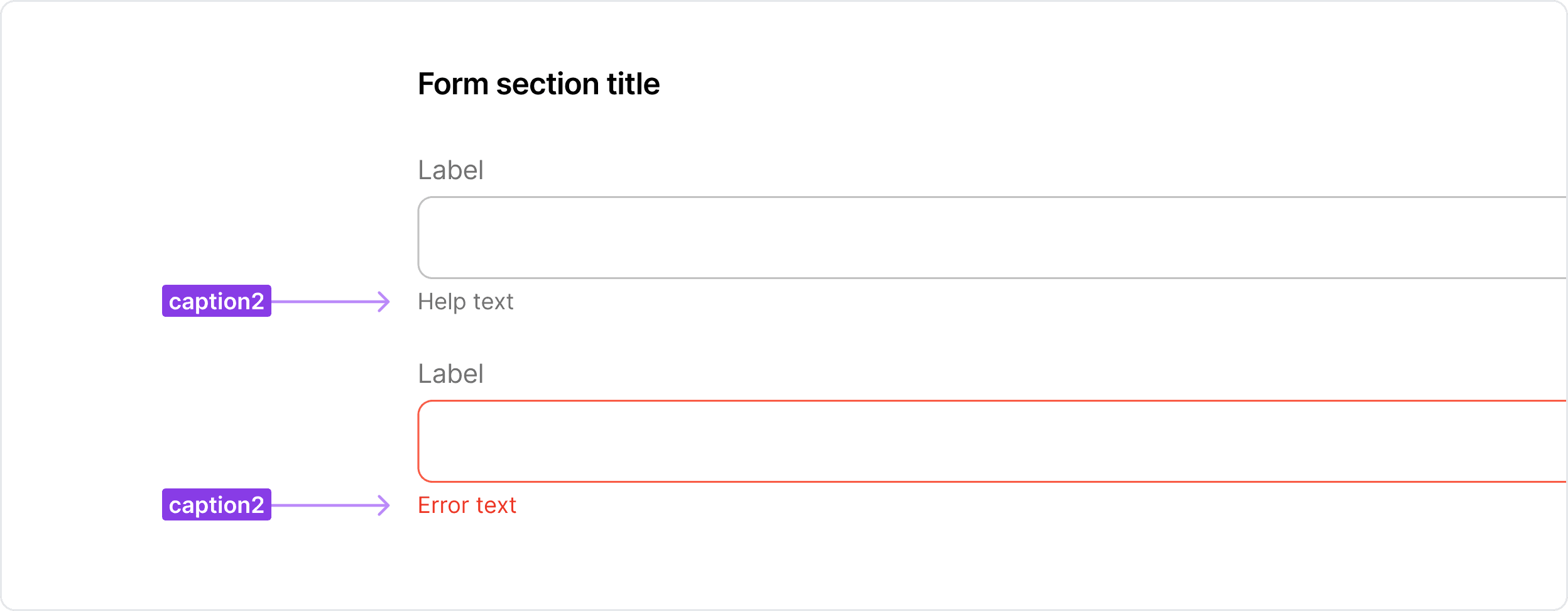This screenshot has width=1568, height=611.
Task: Click the arrowhead pointing at Help text
Action: 383,302
